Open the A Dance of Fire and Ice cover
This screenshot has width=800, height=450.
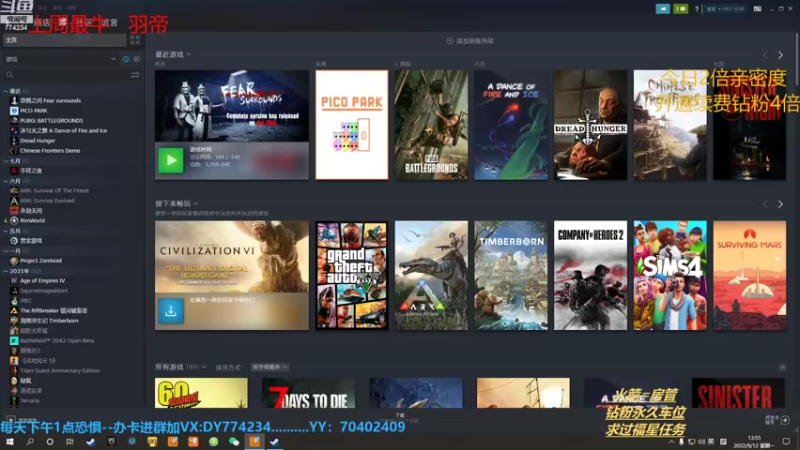(x=511, y=125)
